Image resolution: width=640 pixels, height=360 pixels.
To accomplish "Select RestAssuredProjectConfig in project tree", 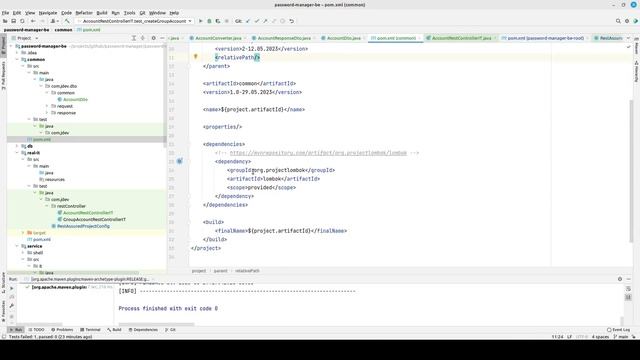I will [83, 226].
